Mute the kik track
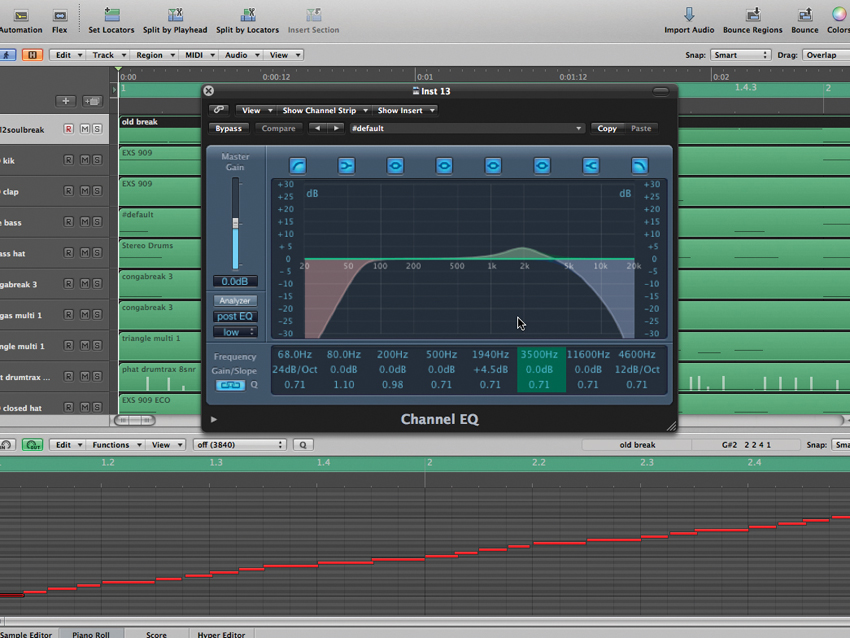This screenshot has width=850, height=638. tap(85, 160)
